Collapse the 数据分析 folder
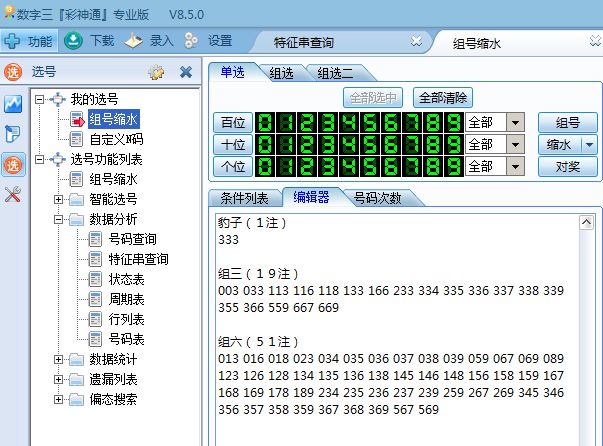603x446 pixels. pyautogui.click(x=58, y=219)
